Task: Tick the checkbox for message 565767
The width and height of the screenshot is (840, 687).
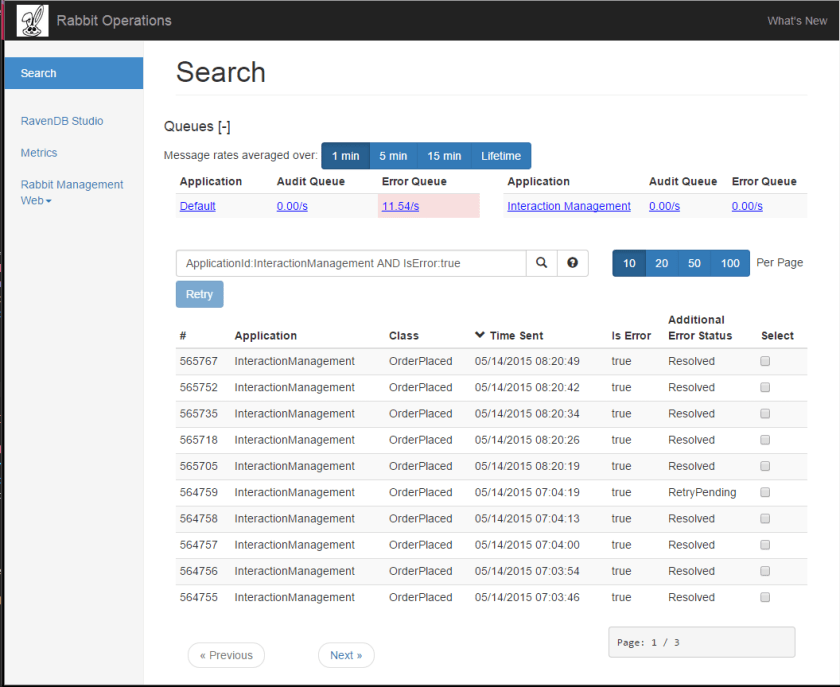Action: pos(765,361)
